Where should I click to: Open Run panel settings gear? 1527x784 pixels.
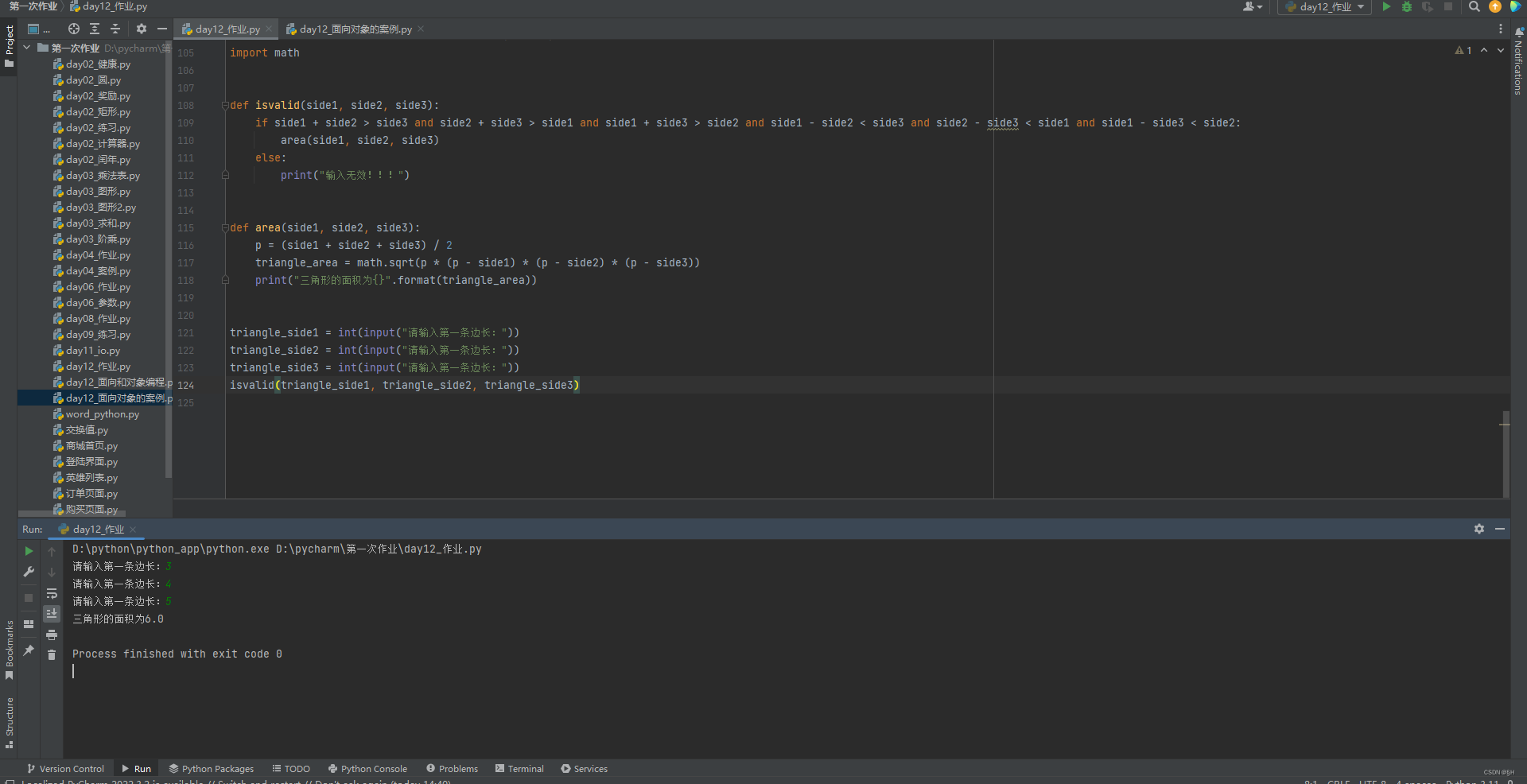point(1479,529)
